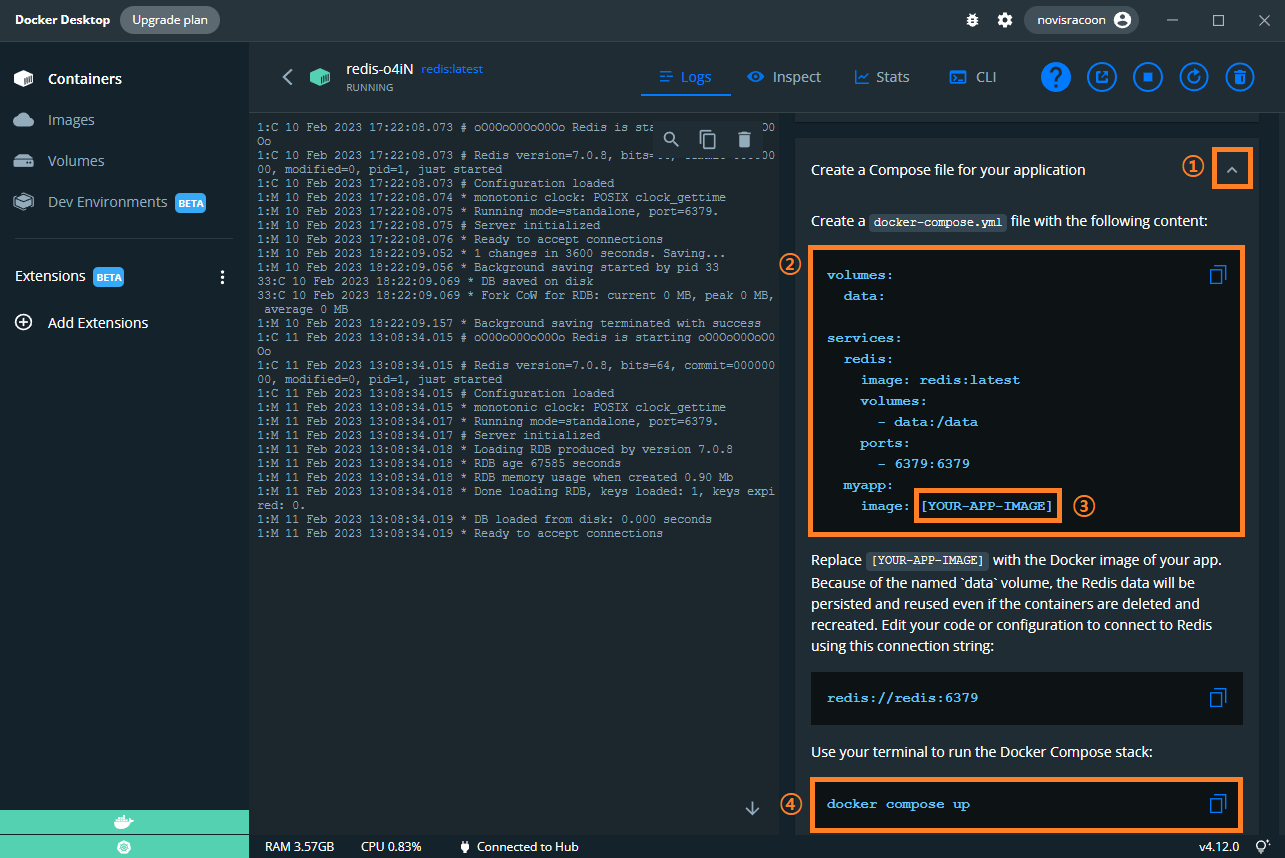Stop the redis-o4iN container
This screenshot has height=858, width=1285.
(x=1148, y=77)
